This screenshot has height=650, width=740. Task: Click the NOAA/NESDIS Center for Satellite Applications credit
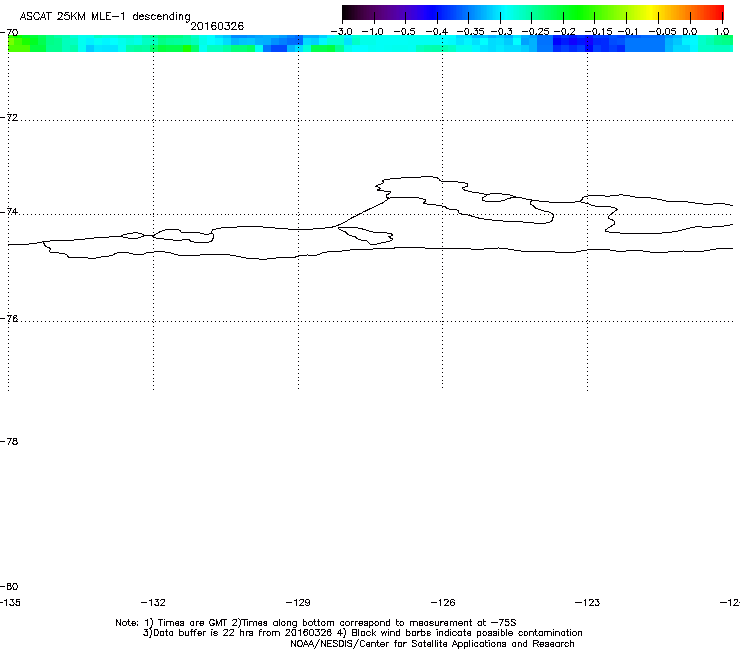432,644
